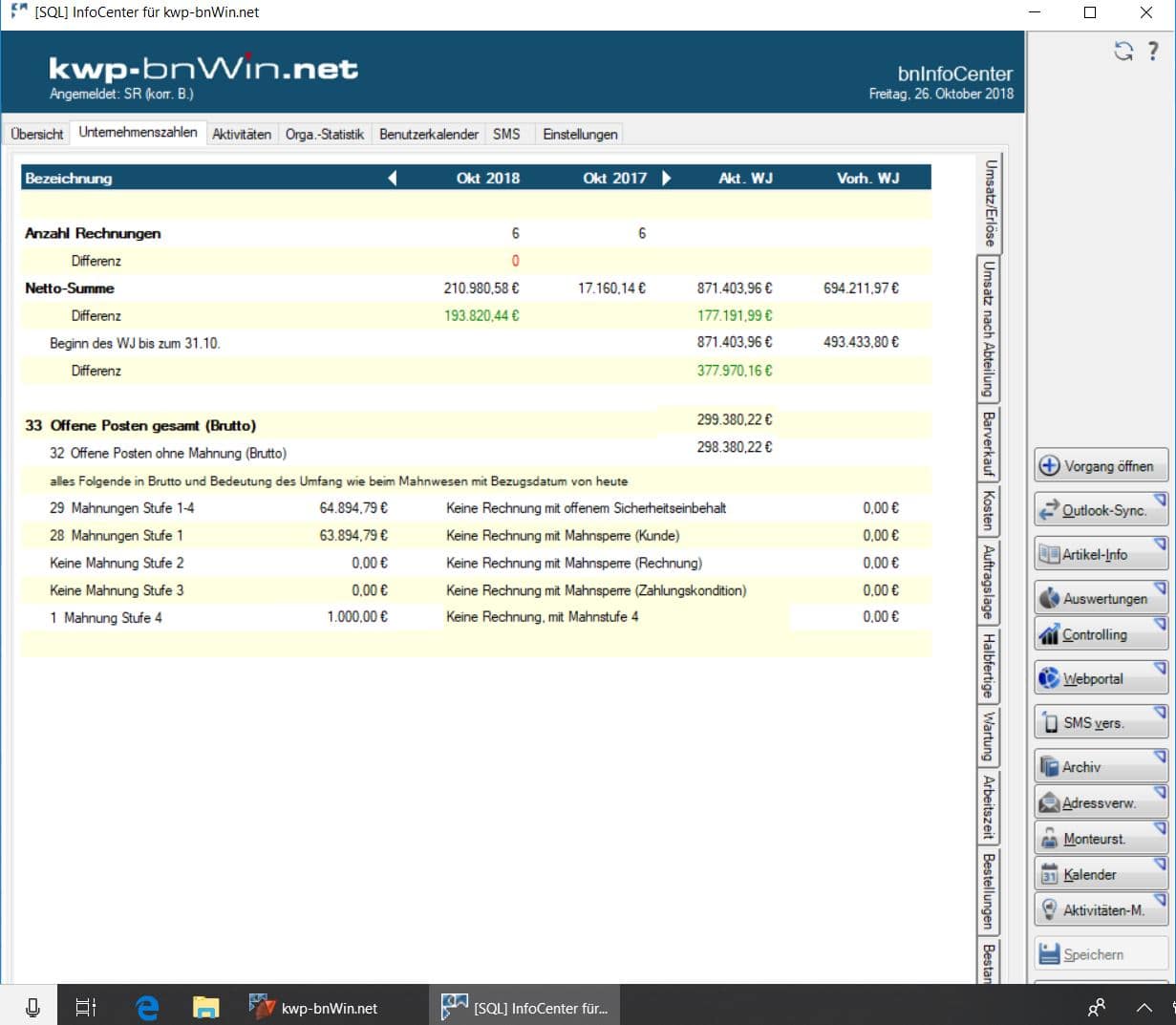Click the refresh icon in top right

(1123, 52)
